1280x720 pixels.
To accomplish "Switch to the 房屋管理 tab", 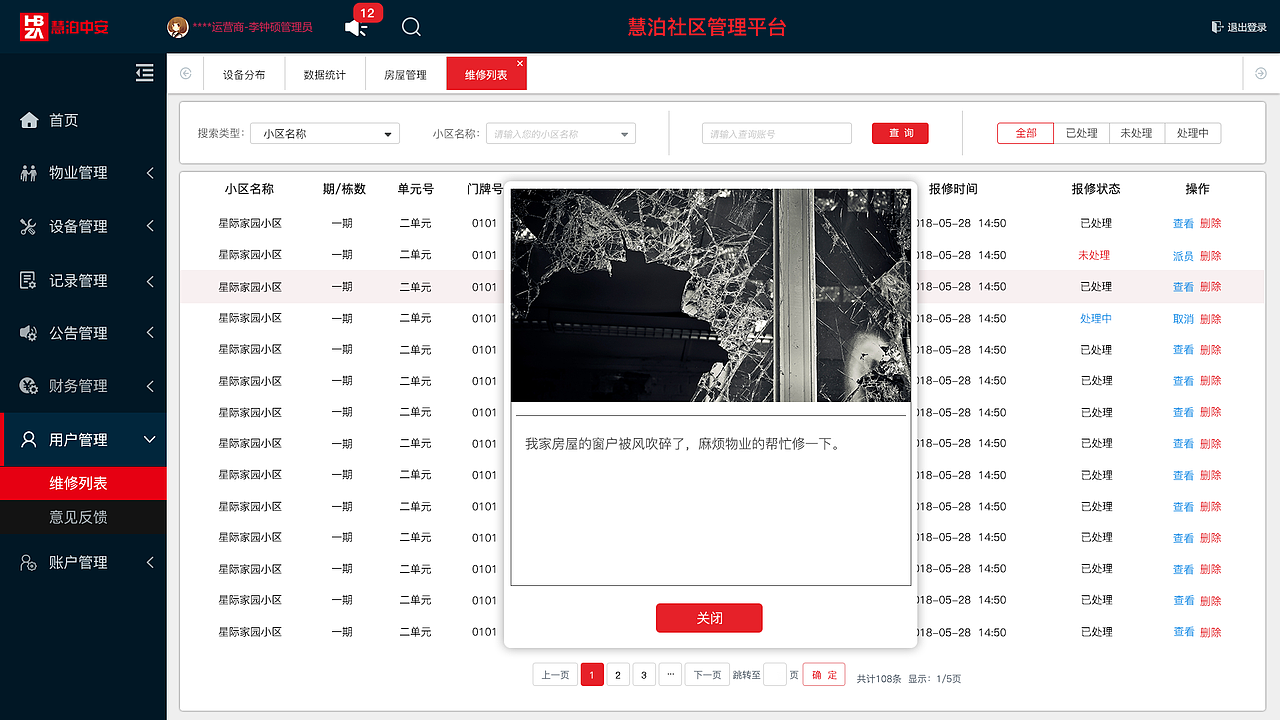I will coord(404,73).
